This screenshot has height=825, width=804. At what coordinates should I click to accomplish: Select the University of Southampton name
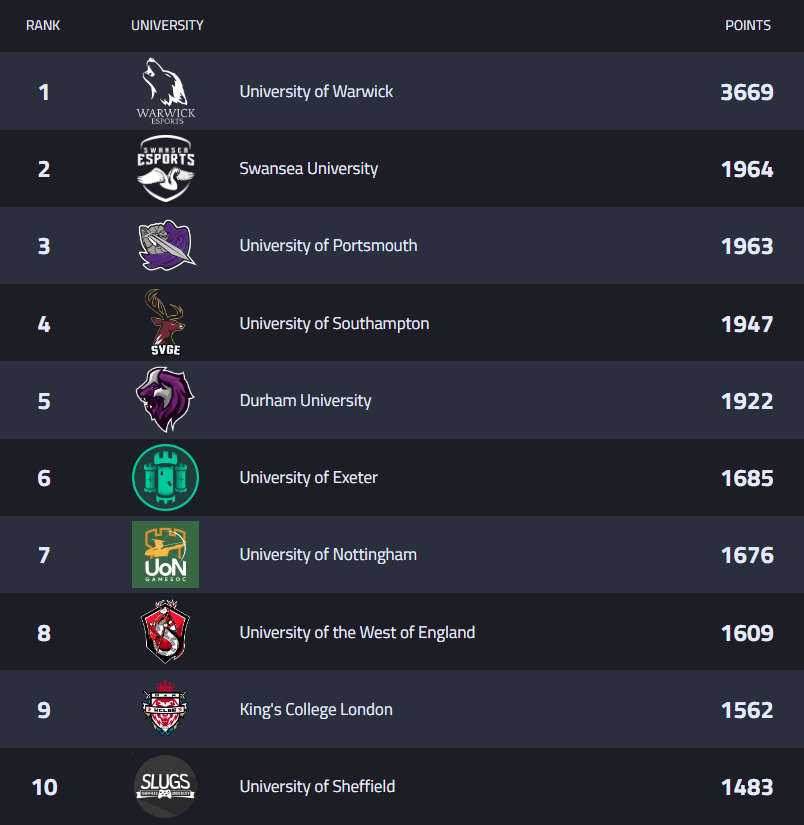coord(334,323)
